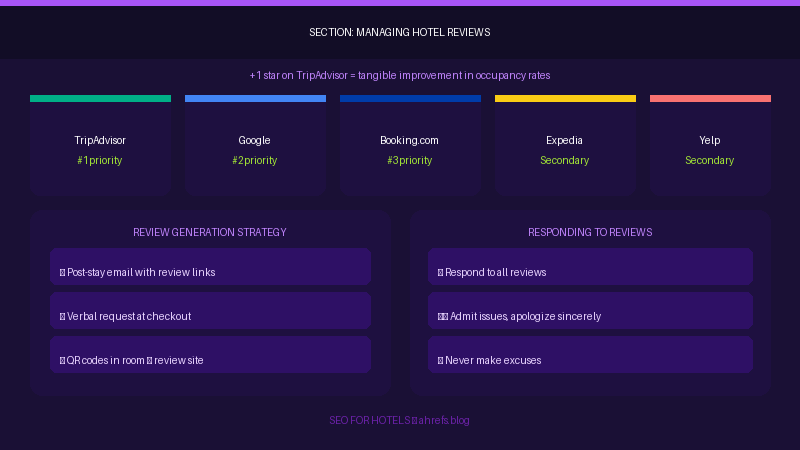Viewport: 800px width, 450px height.
Task: Select 'Post-stay email with review links' item
Action: pyautogui.click(x=210, y=266)
